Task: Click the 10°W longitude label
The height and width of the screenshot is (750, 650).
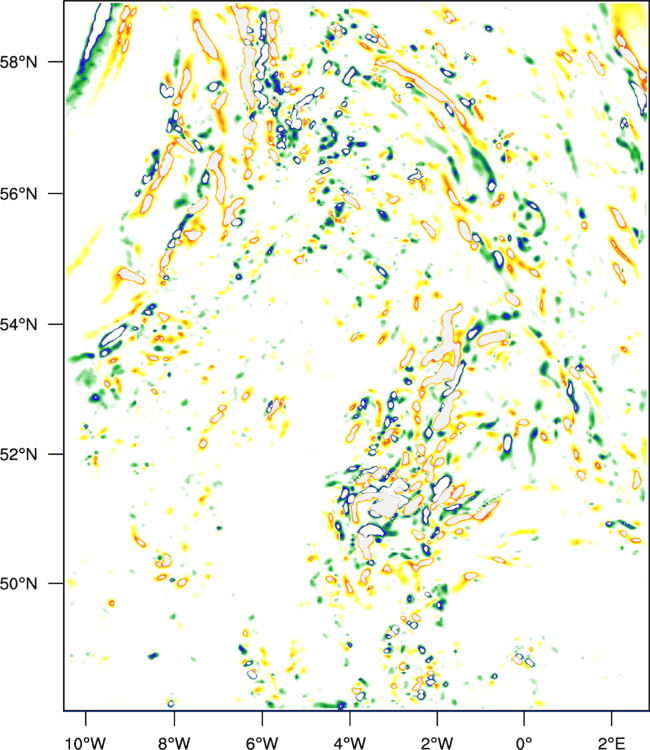Action: pos(85,742)
